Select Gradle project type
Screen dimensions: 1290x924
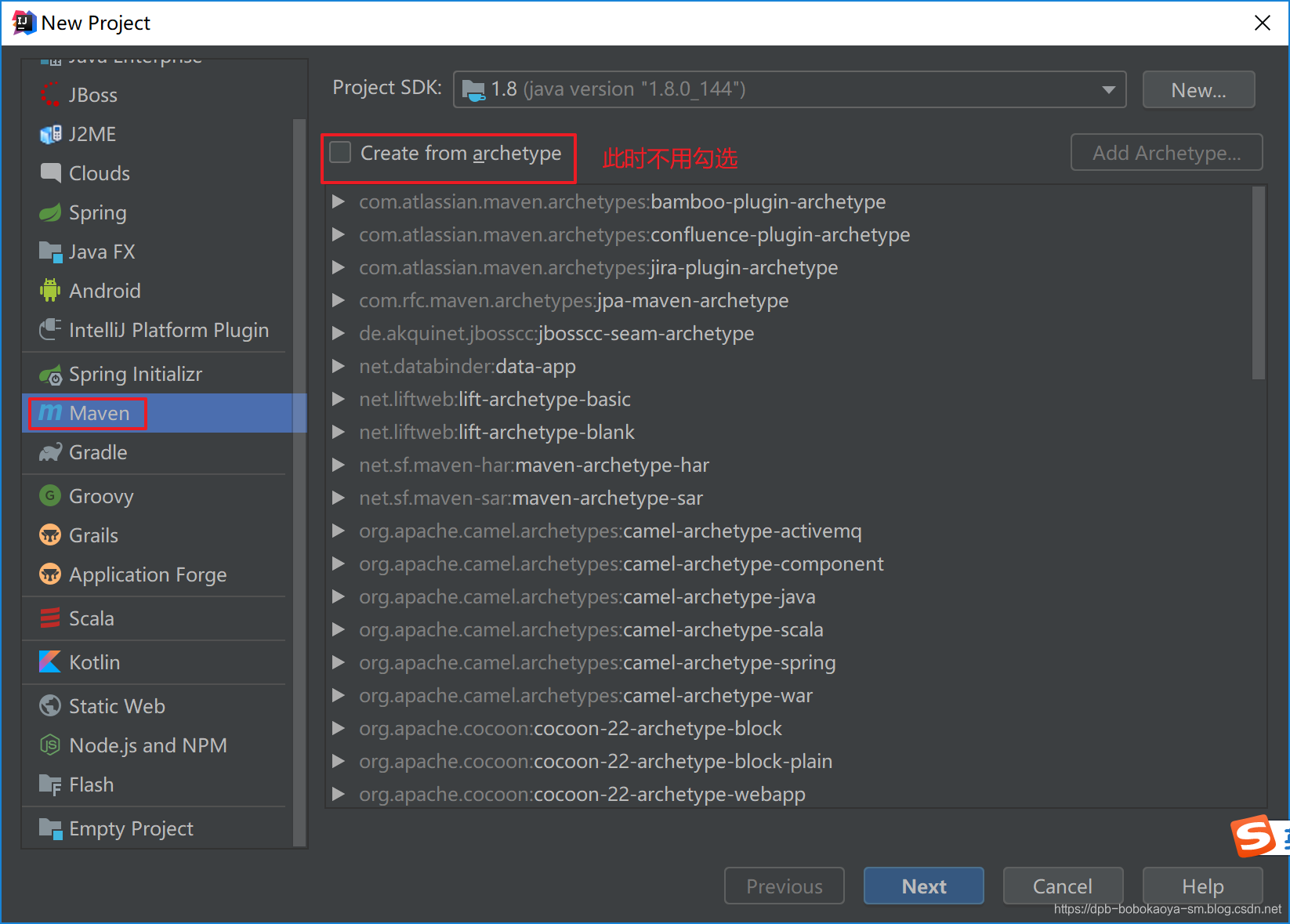click(157, 452)
